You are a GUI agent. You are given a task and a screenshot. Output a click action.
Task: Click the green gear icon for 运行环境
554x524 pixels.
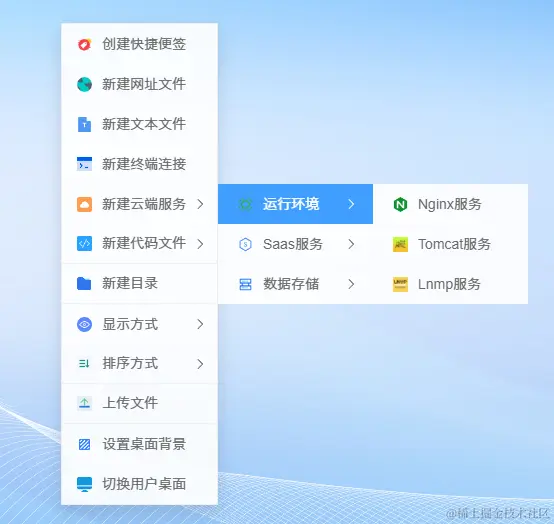246,204
